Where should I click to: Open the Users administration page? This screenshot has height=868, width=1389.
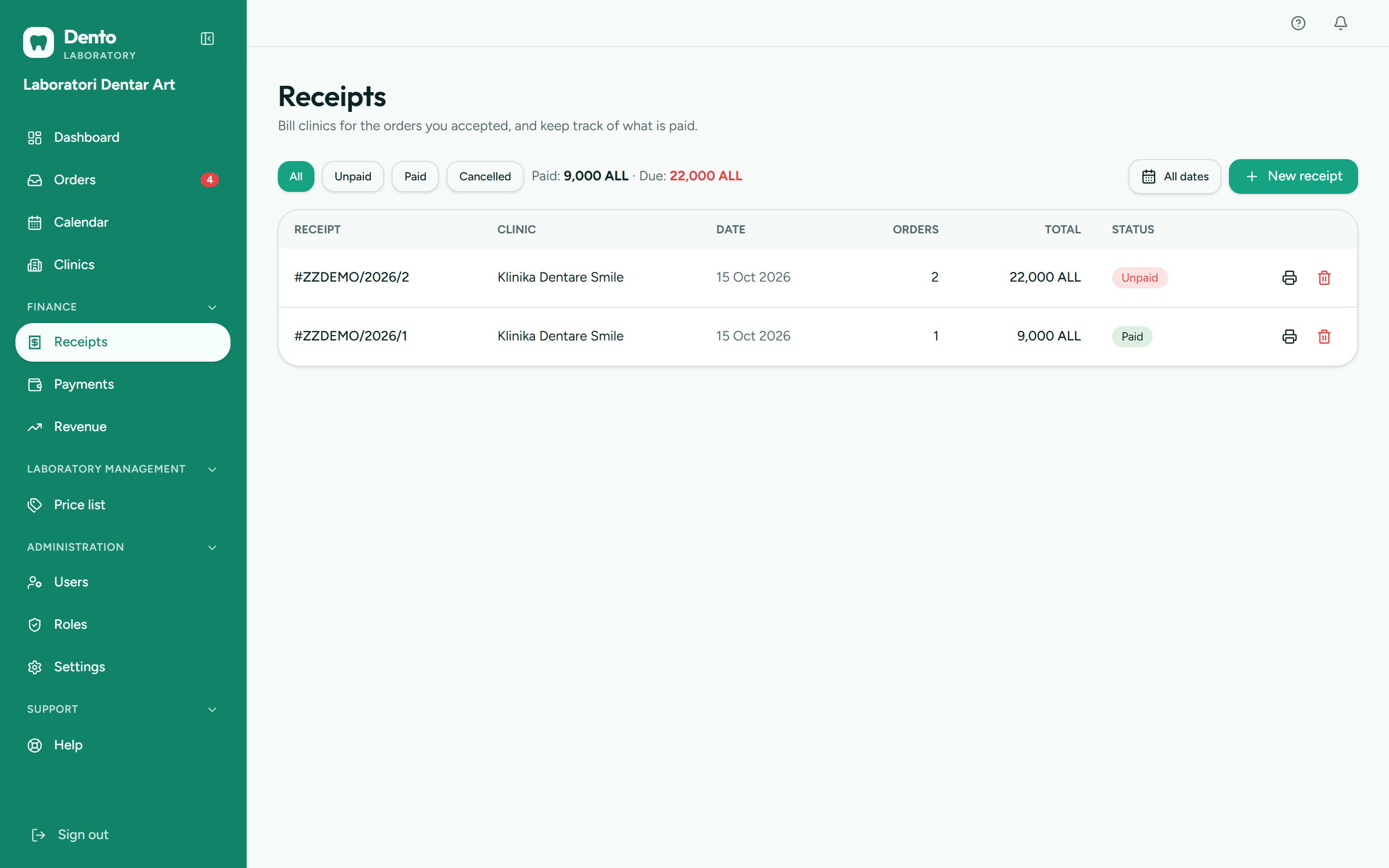pos(123,582)
